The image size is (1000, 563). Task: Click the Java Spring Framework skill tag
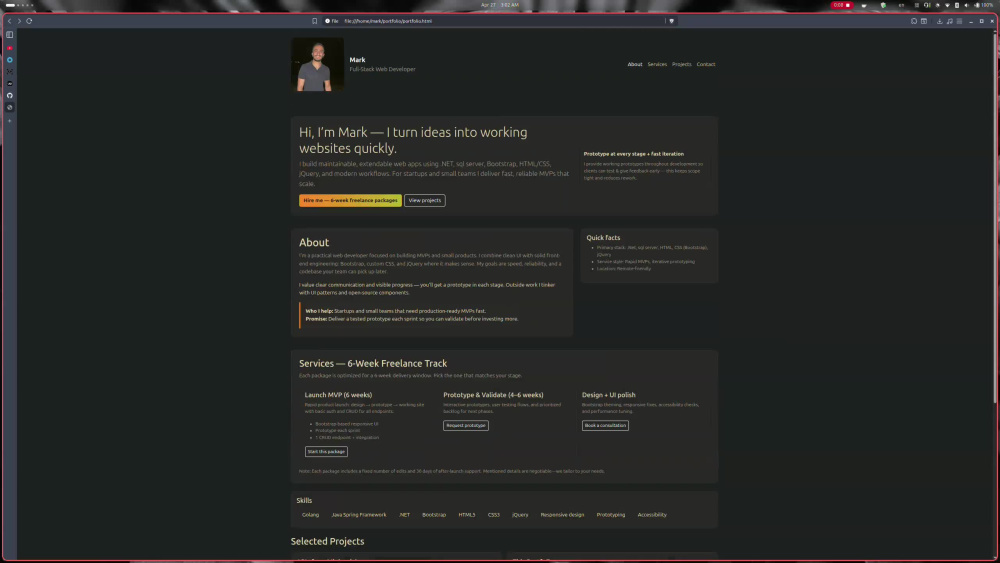358,515
